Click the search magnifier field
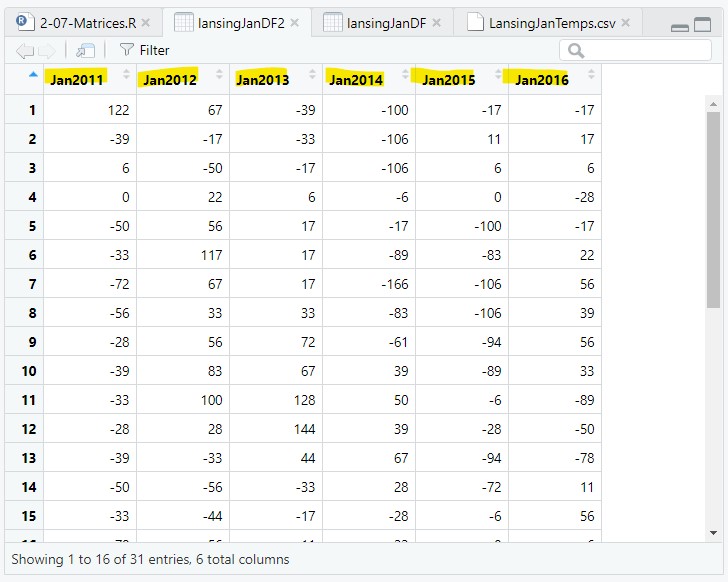728x582 pixels. tap(635, 50)
